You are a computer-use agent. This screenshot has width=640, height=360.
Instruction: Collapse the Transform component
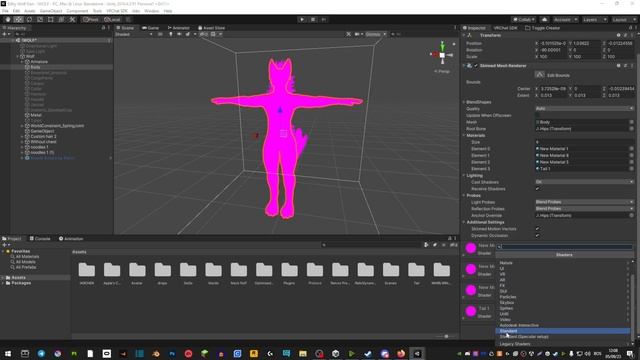(x=464, y=36)
